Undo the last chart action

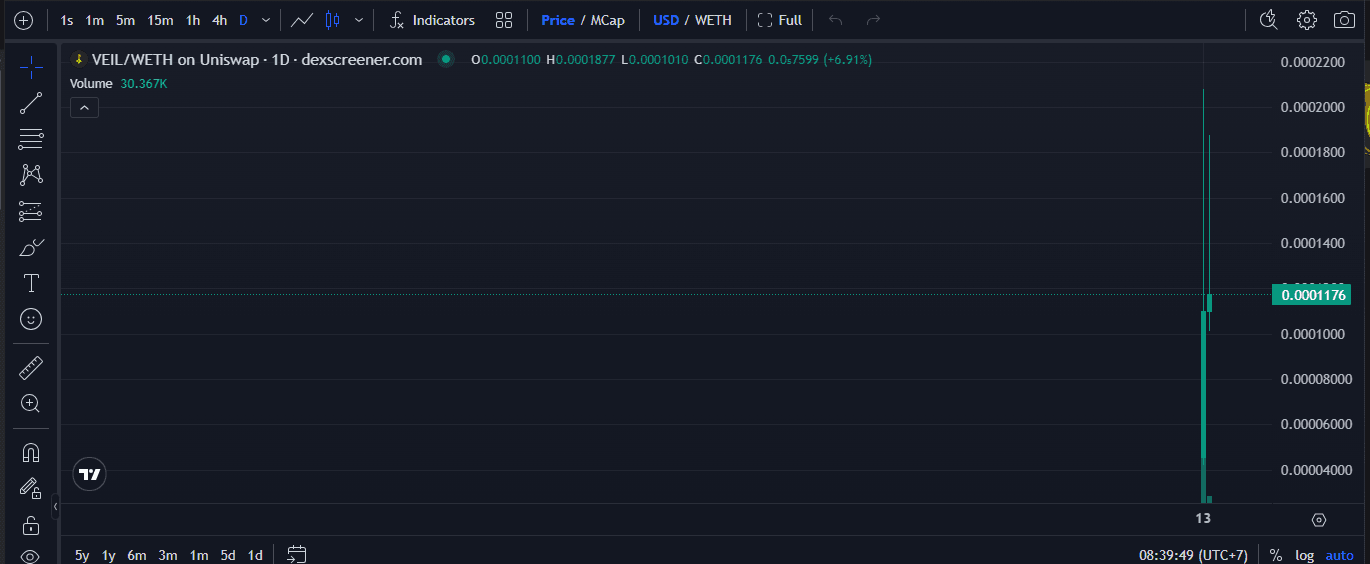tap(836, 20)
